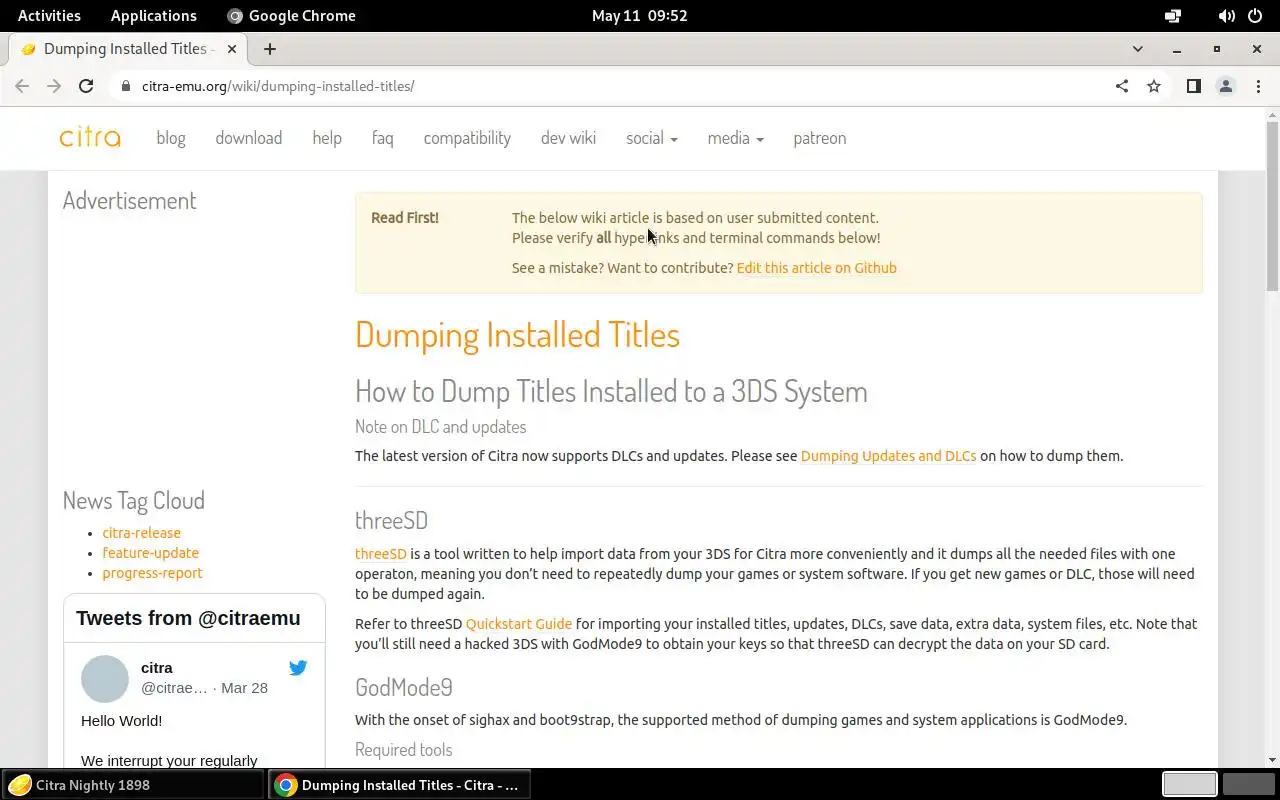Click the GodMode9 section heading
This screenshot has height=800, width=1280.
tap(404, 687)
